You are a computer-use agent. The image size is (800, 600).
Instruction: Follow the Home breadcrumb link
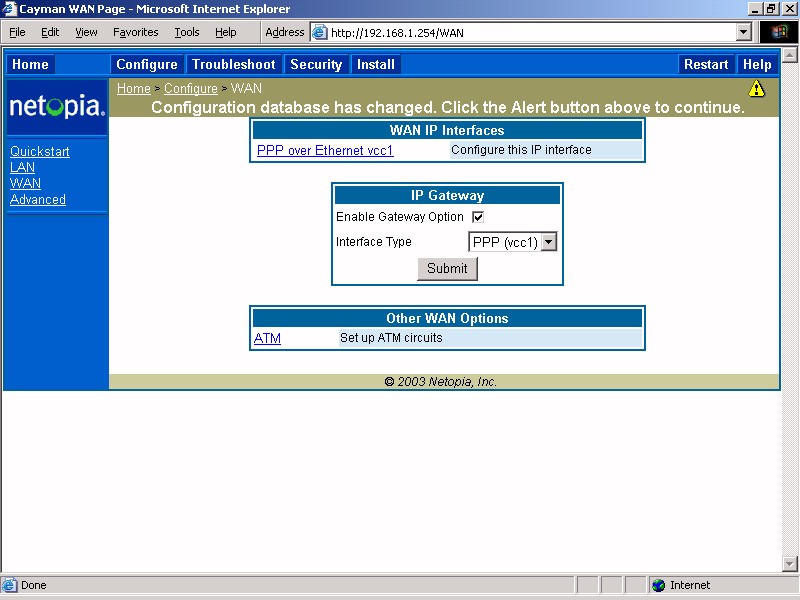pos(134,88)
